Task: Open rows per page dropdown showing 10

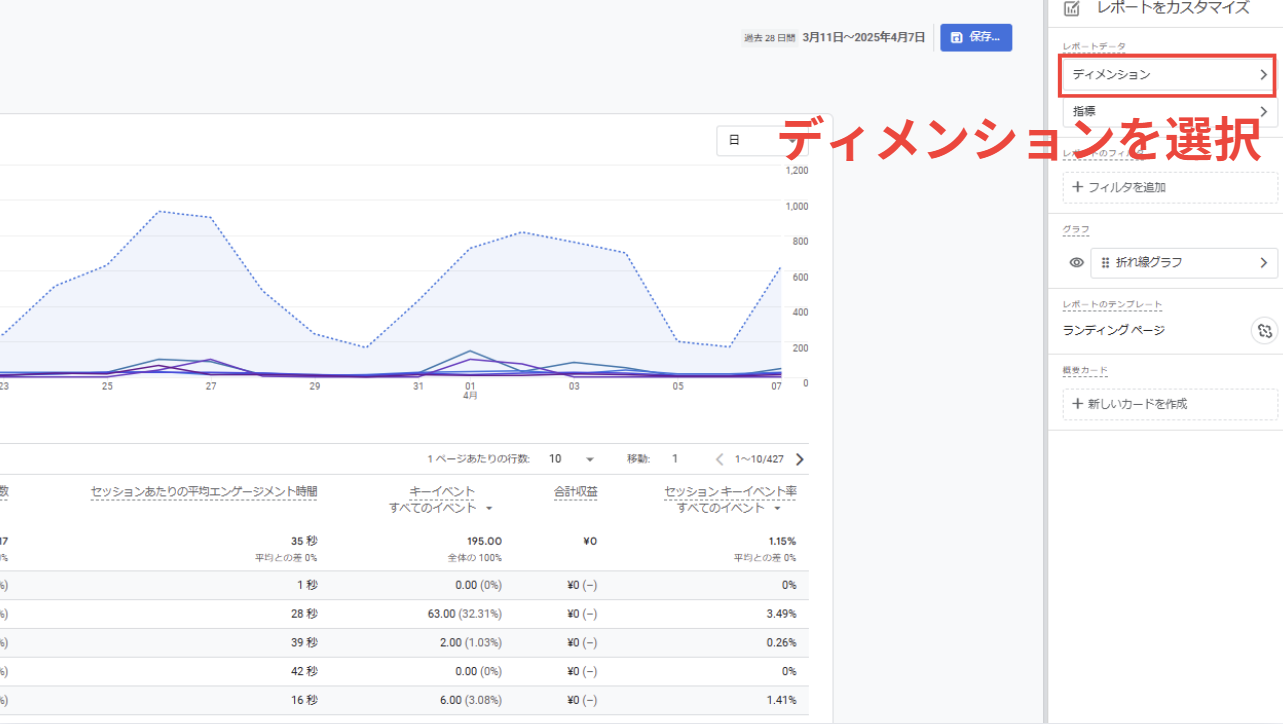Action: (x=571, y=459)
